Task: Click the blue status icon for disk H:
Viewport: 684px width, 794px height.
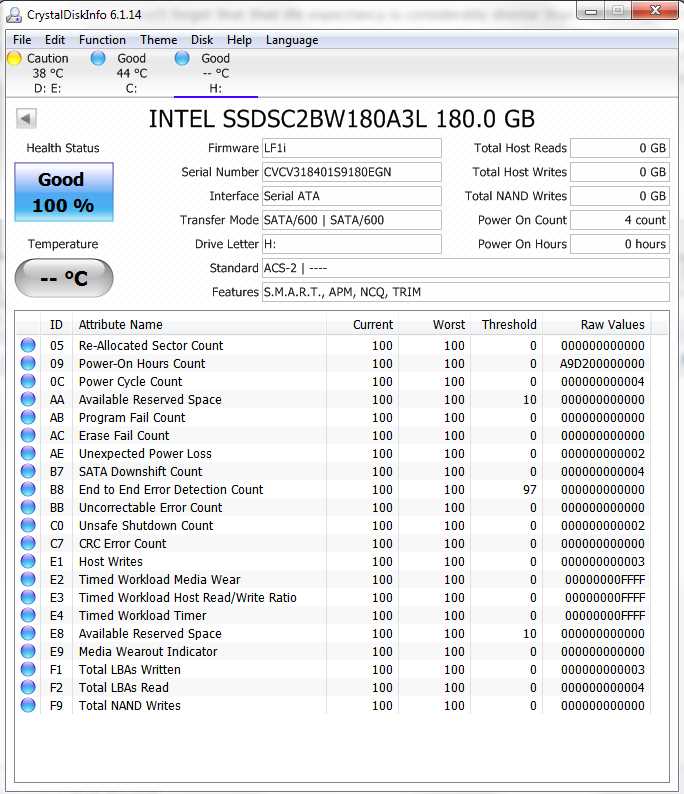Action: 182,58
